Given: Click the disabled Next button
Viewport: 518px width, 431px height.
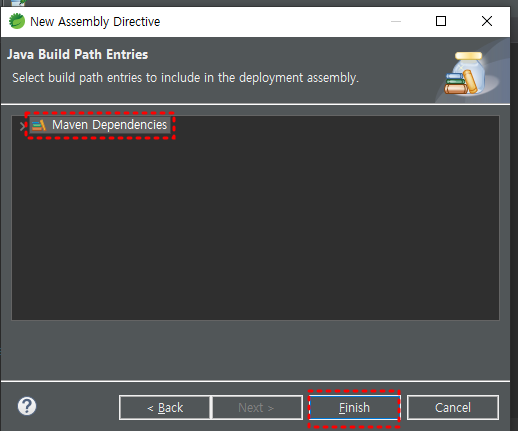Looking at the screenshot, I should pos(257,408).
